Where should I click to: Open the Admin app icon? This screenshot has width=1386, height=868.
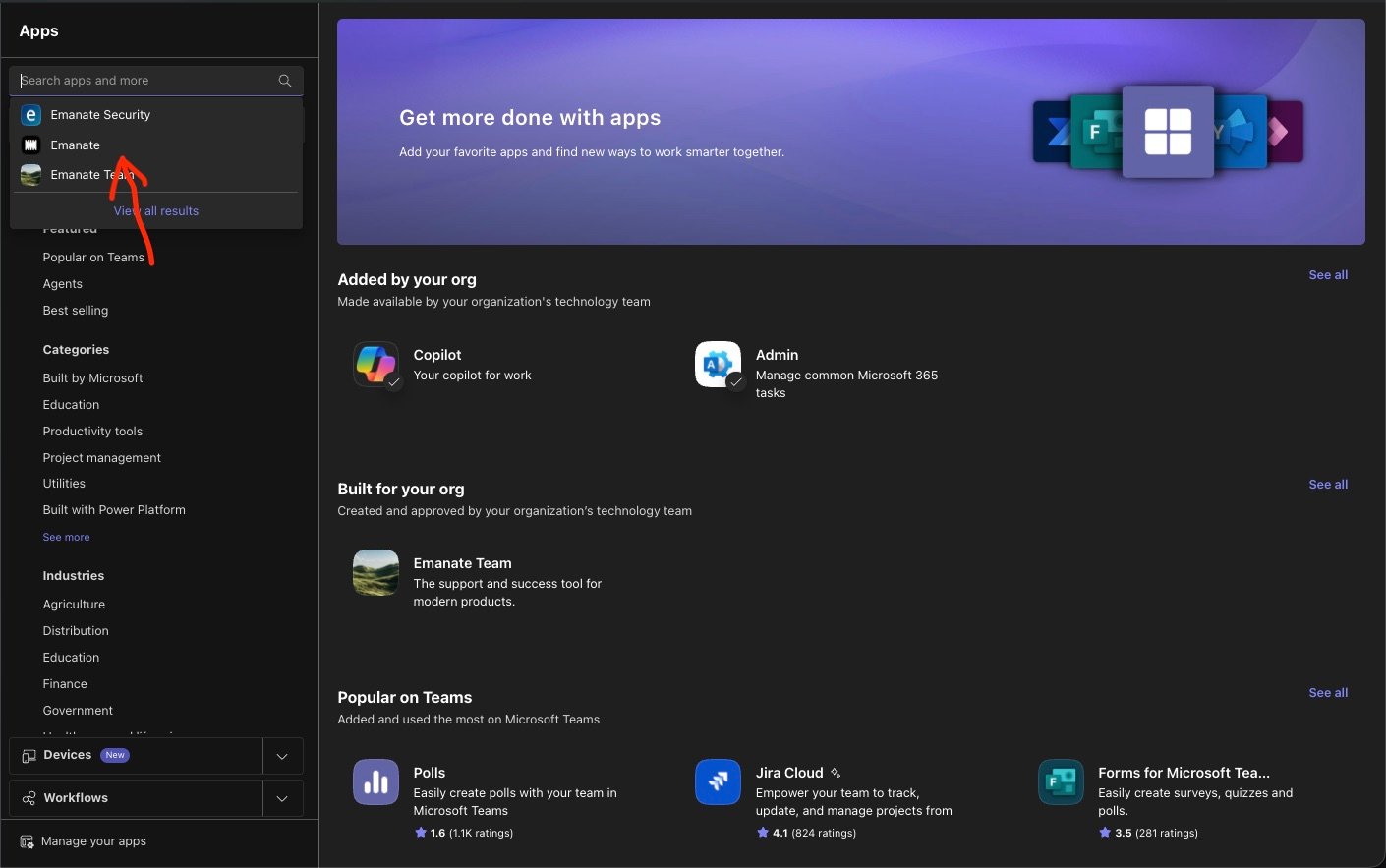(x=719, y=365)
